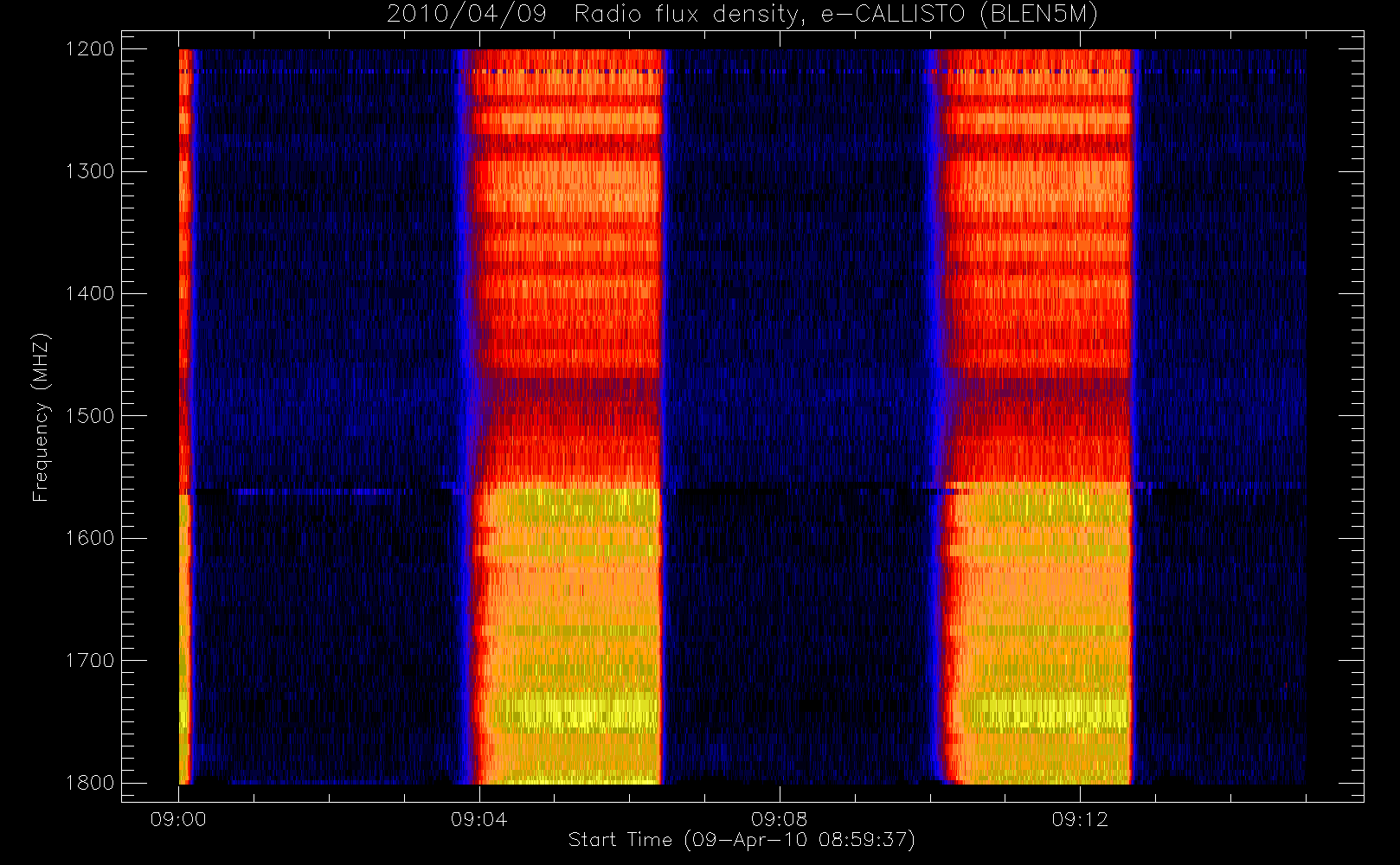Click the 1300 frequency tick label
Image resolution: width=1400 pixels, height=865 pixels.
pos(91,171)
